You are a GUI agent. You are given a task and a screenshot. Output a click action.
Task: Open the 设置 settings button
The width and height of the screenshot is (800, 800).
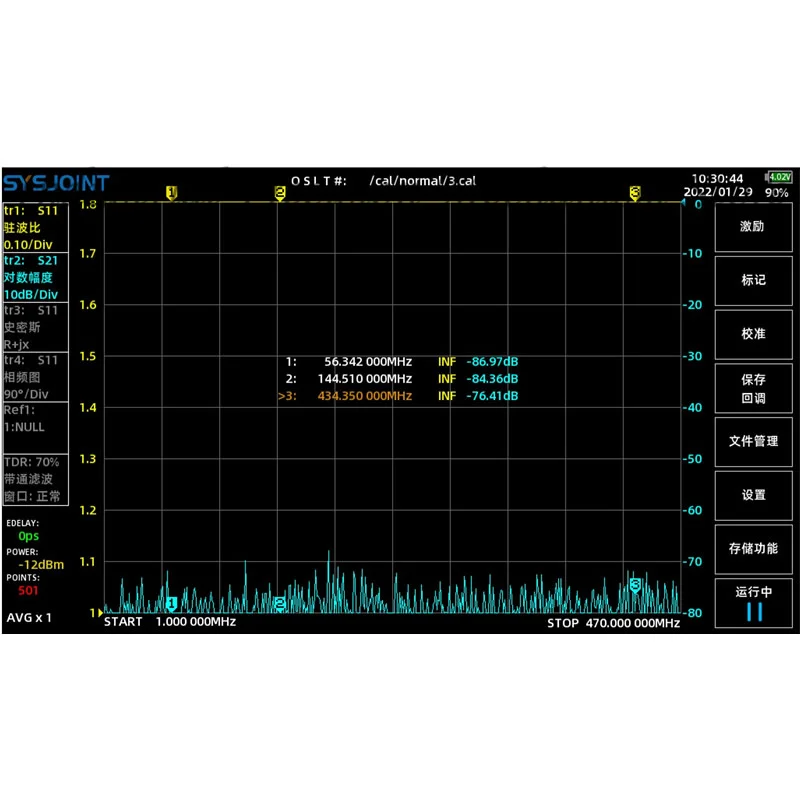[753, 495]
